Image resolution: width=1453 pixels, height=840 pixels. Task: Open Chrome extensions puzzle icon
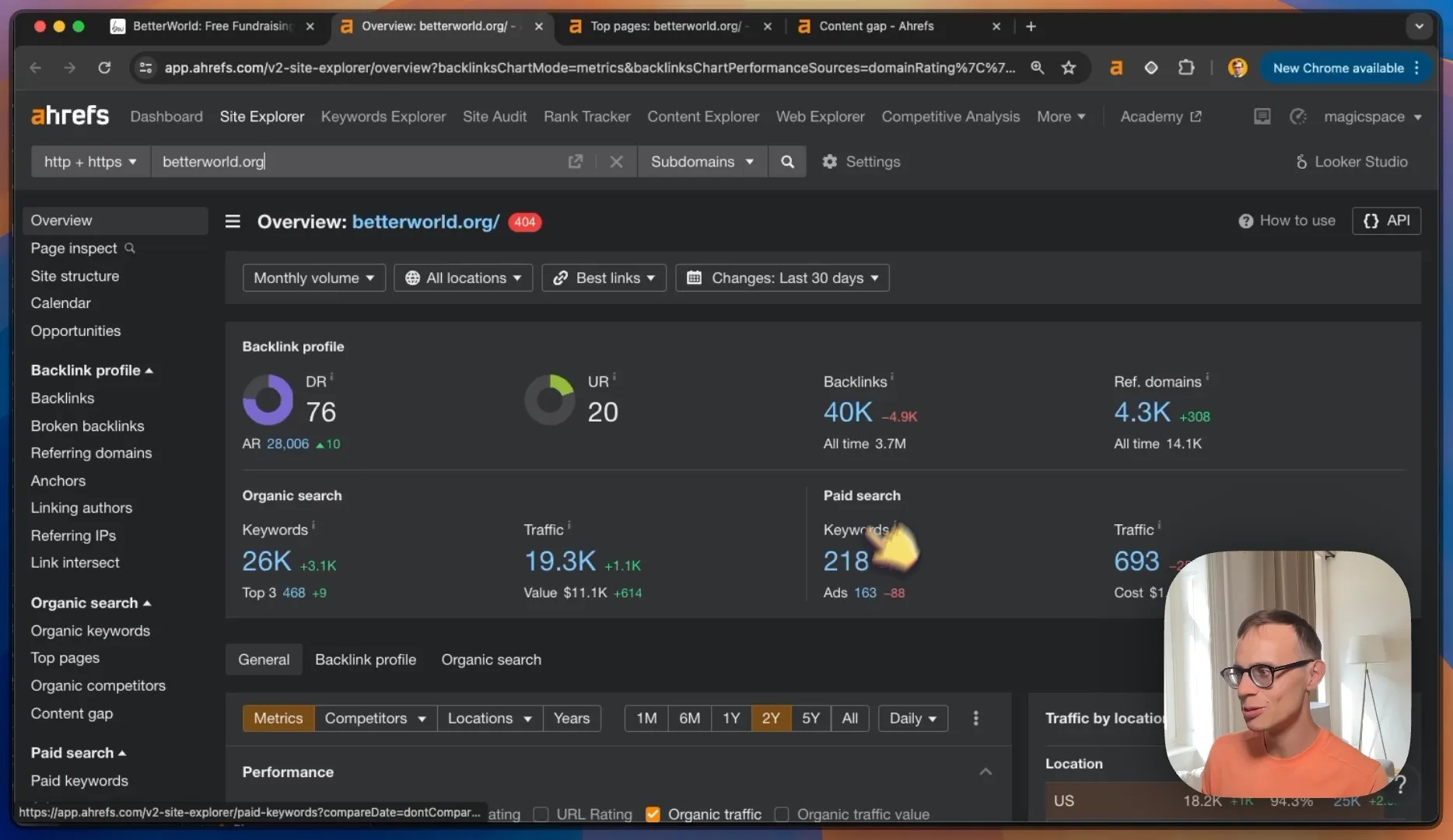click(x=1186, y=68)
